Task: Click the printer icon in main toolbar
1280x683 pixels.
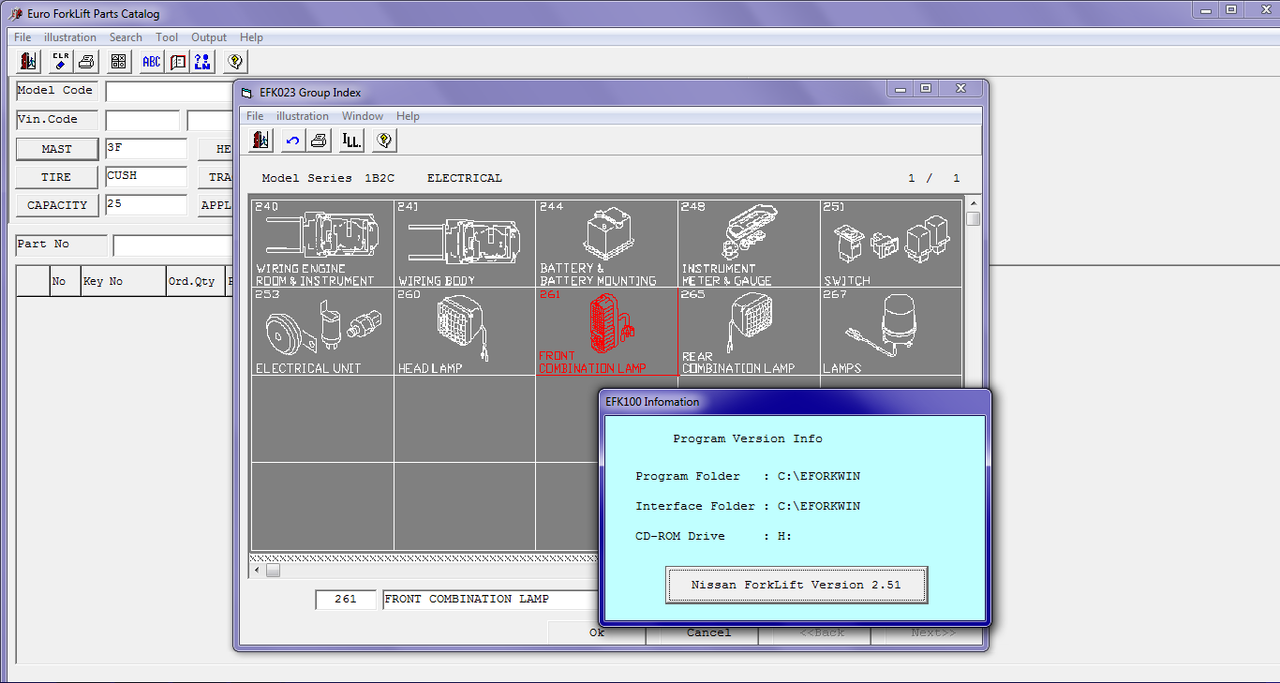Action: click(x=87, y=61)
